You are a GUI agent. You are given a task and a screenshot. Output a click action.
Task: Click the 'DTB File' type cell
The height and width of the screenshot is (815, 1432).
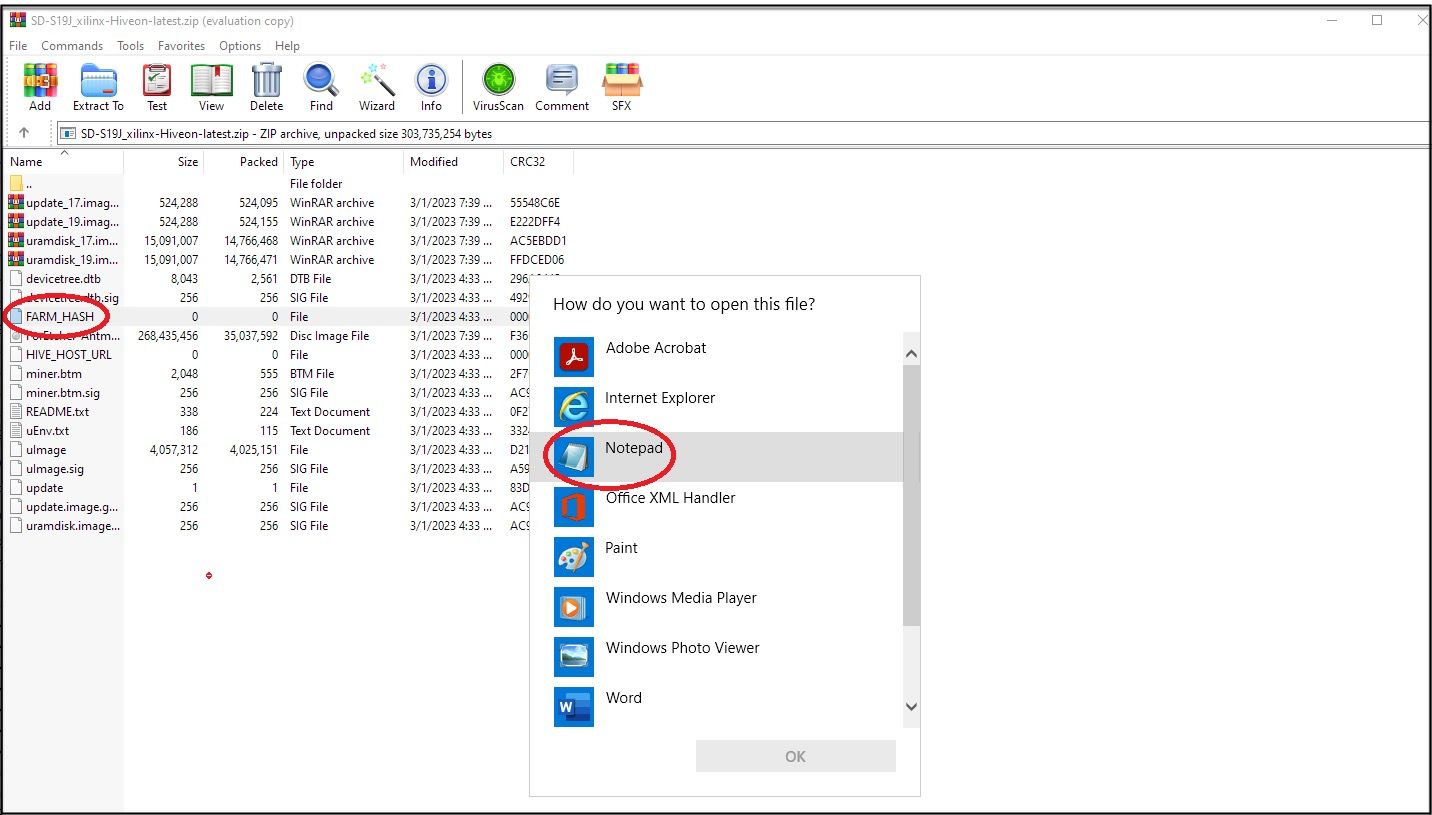tap(310, 278)
